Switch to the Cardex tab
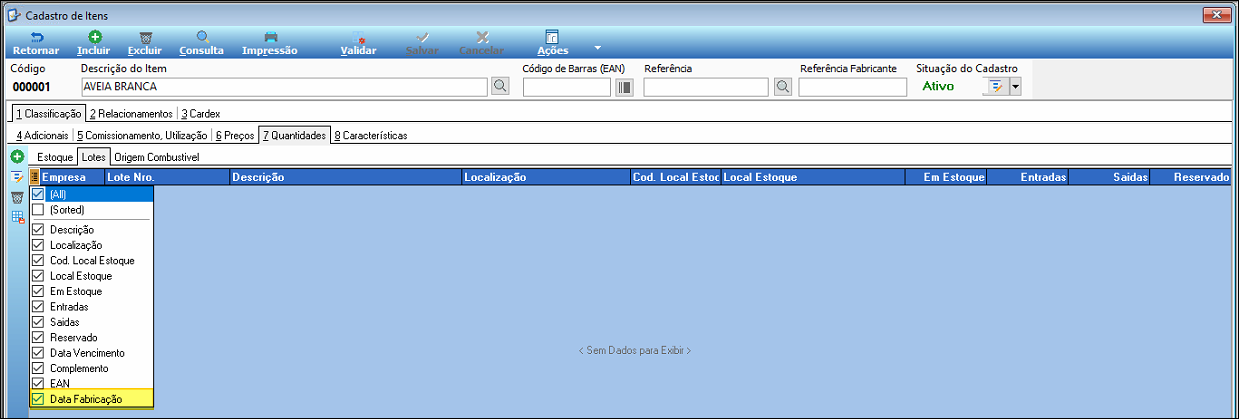Image resolution: width=1239 pixels, height=419 pixels. point(200,114)
